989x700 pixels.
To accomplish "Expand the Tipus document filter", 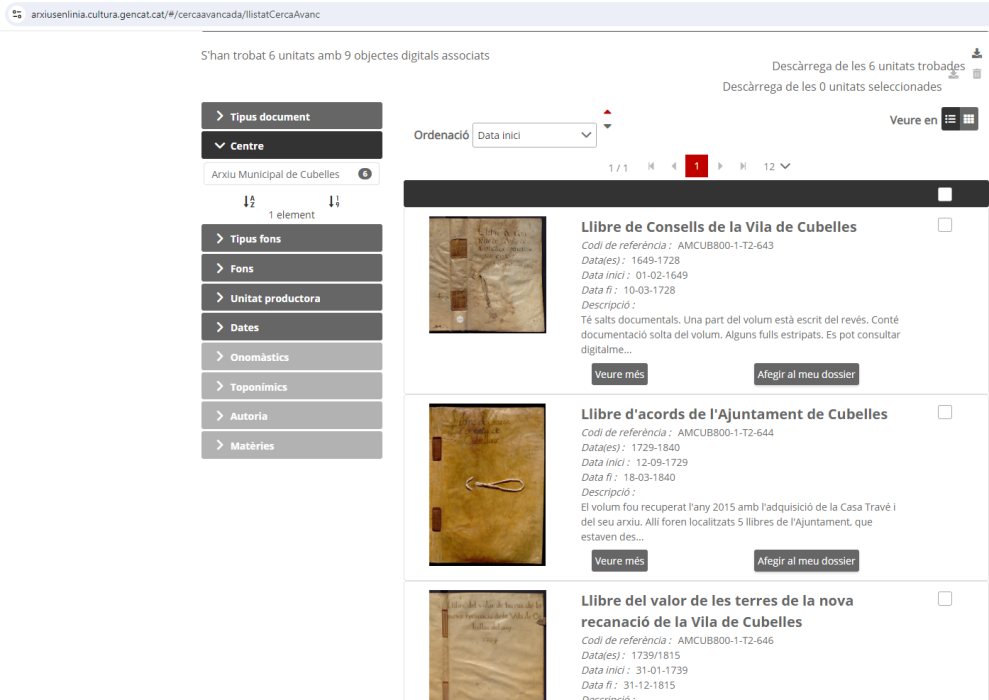I will coord(291,116).
